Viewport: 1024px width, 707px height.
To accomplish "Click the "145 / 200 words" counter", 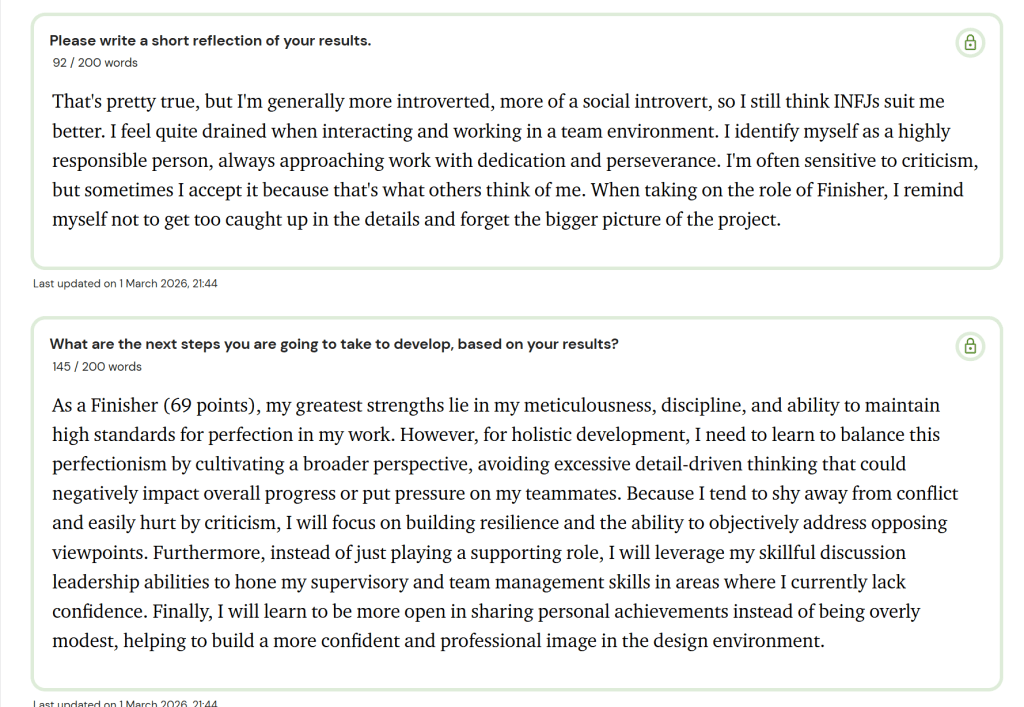I will [97, 367].
